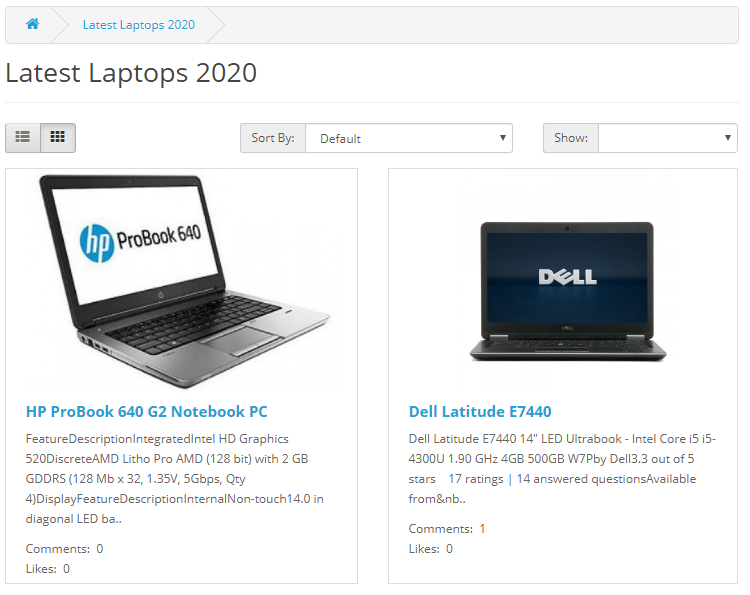Click the Show dropdown arrow

728,138
